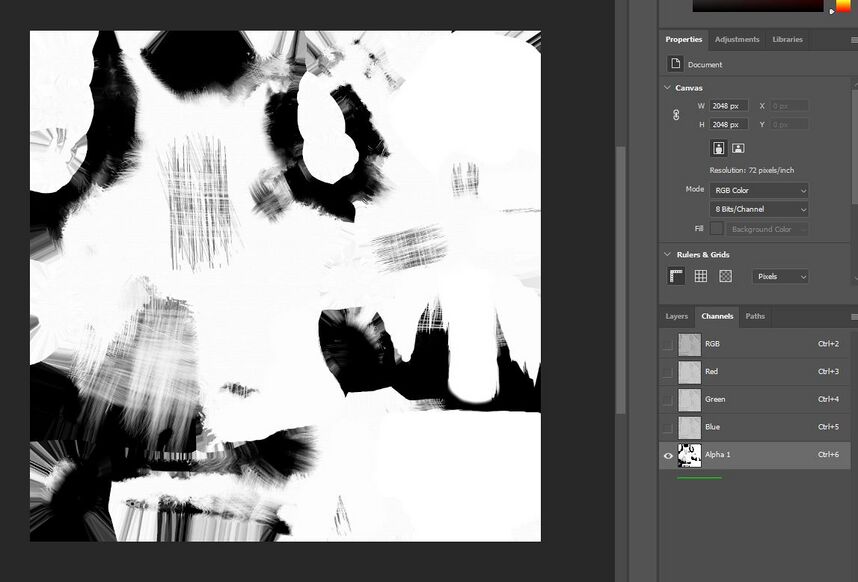Toggle rulers icon in Rulers & Grids
This screenshot has height=582, width=858.
676,276
